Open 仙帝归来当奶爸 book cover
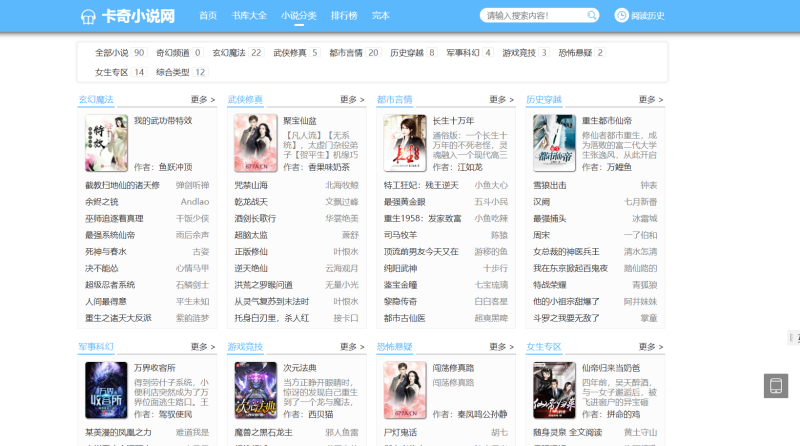The image size is (800, 446). [x=554, y=390]
